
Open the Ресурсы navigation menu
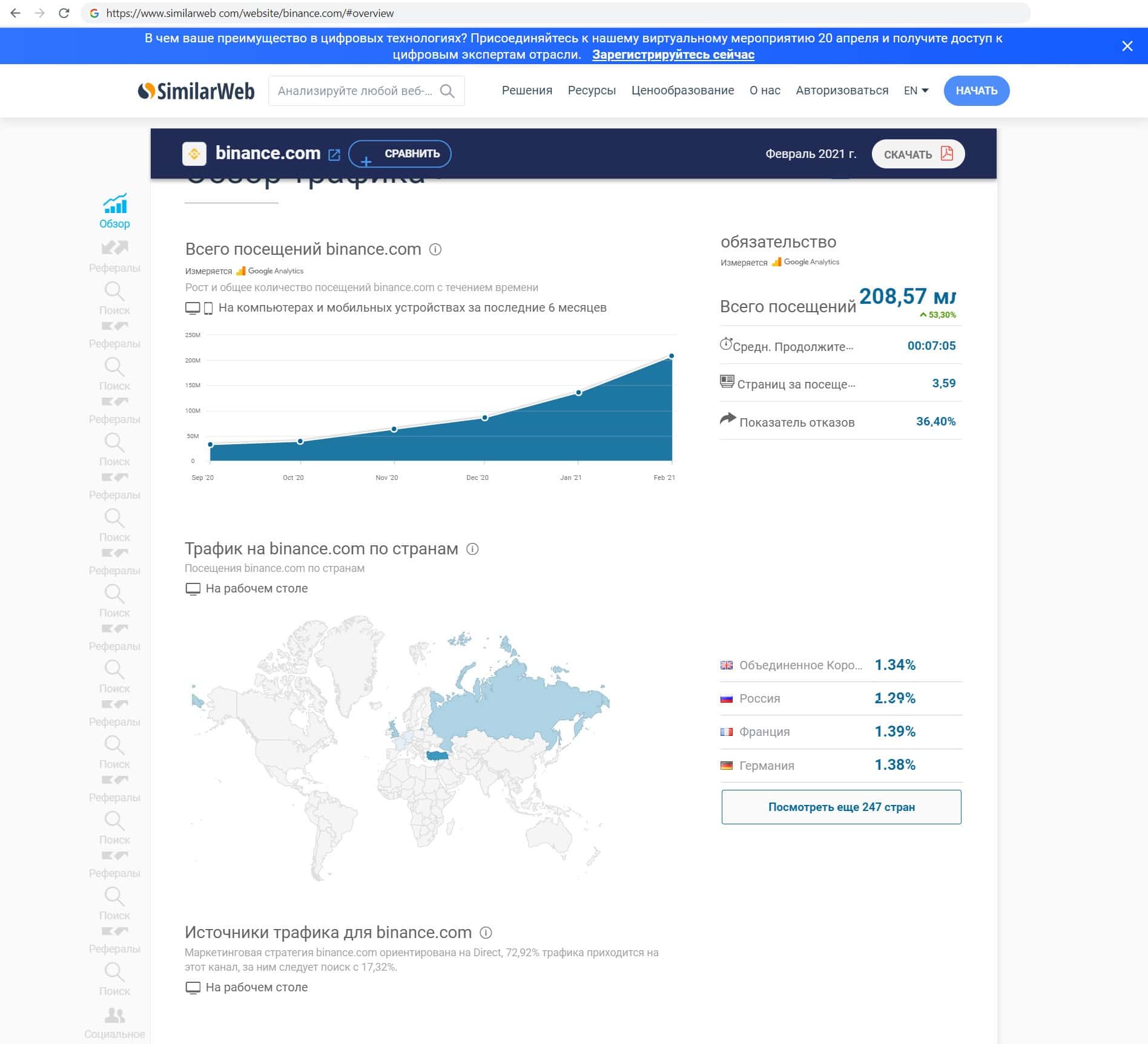click(592, 91)
